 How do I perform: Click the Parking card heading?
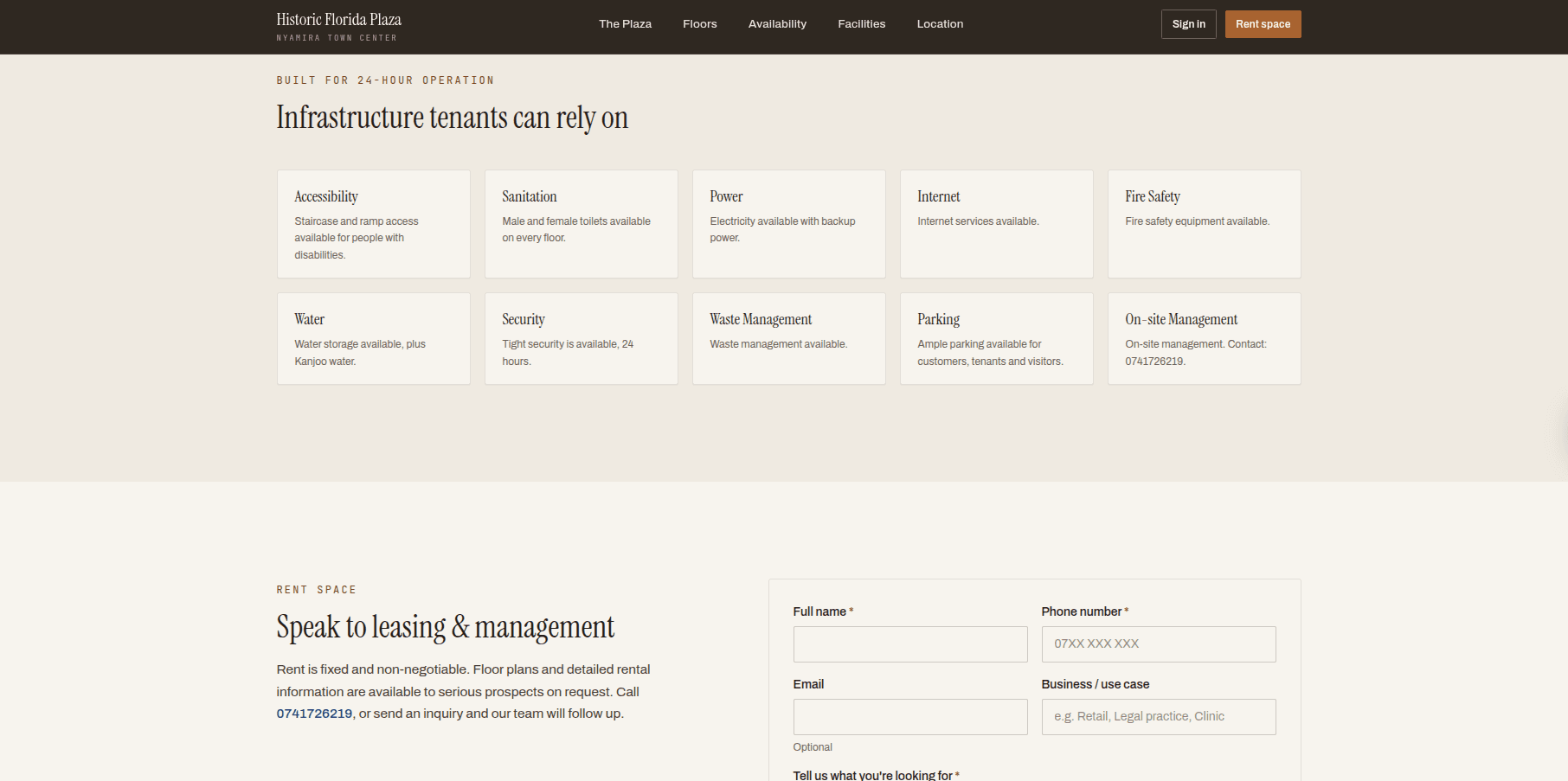pyautogui.click(x=939, y=320)
